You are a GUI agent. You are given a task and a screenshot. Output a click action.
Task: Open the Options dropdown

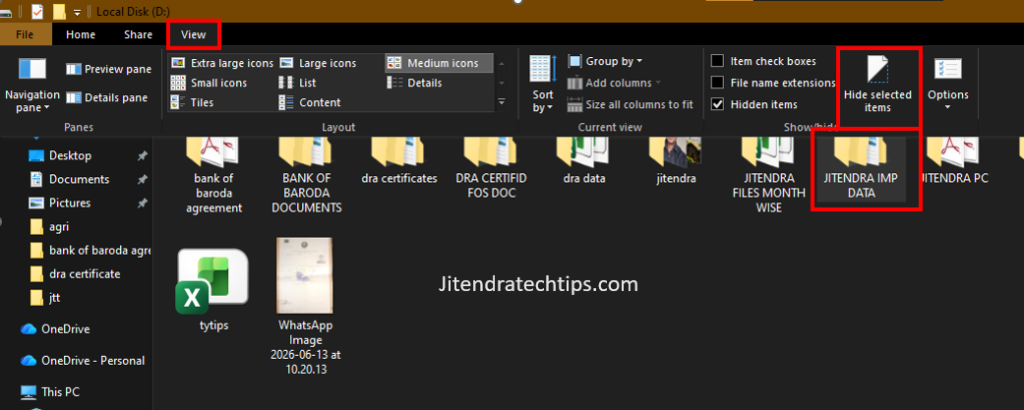948,85
